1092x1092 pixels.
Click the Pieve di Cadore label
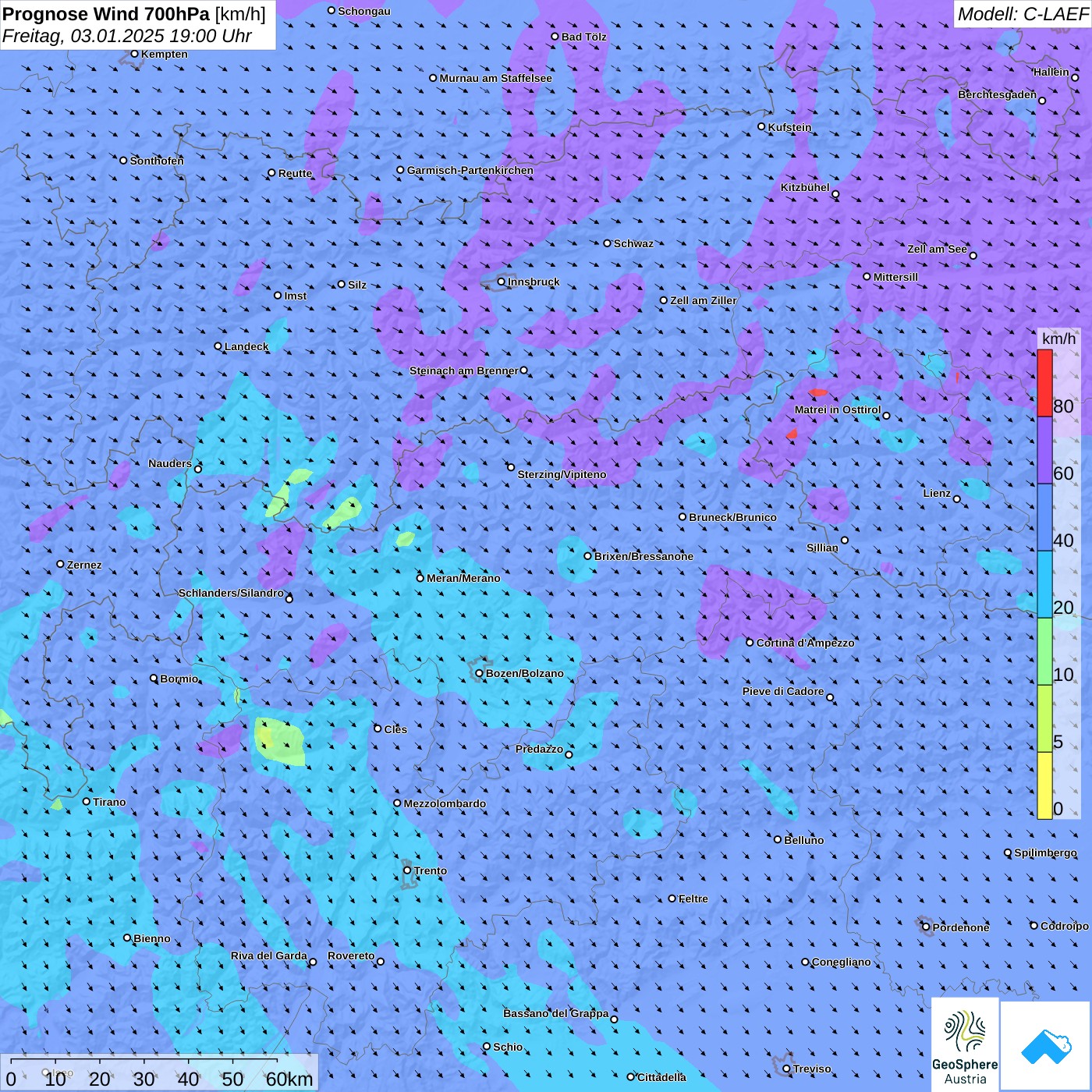(x=783, y=691)
